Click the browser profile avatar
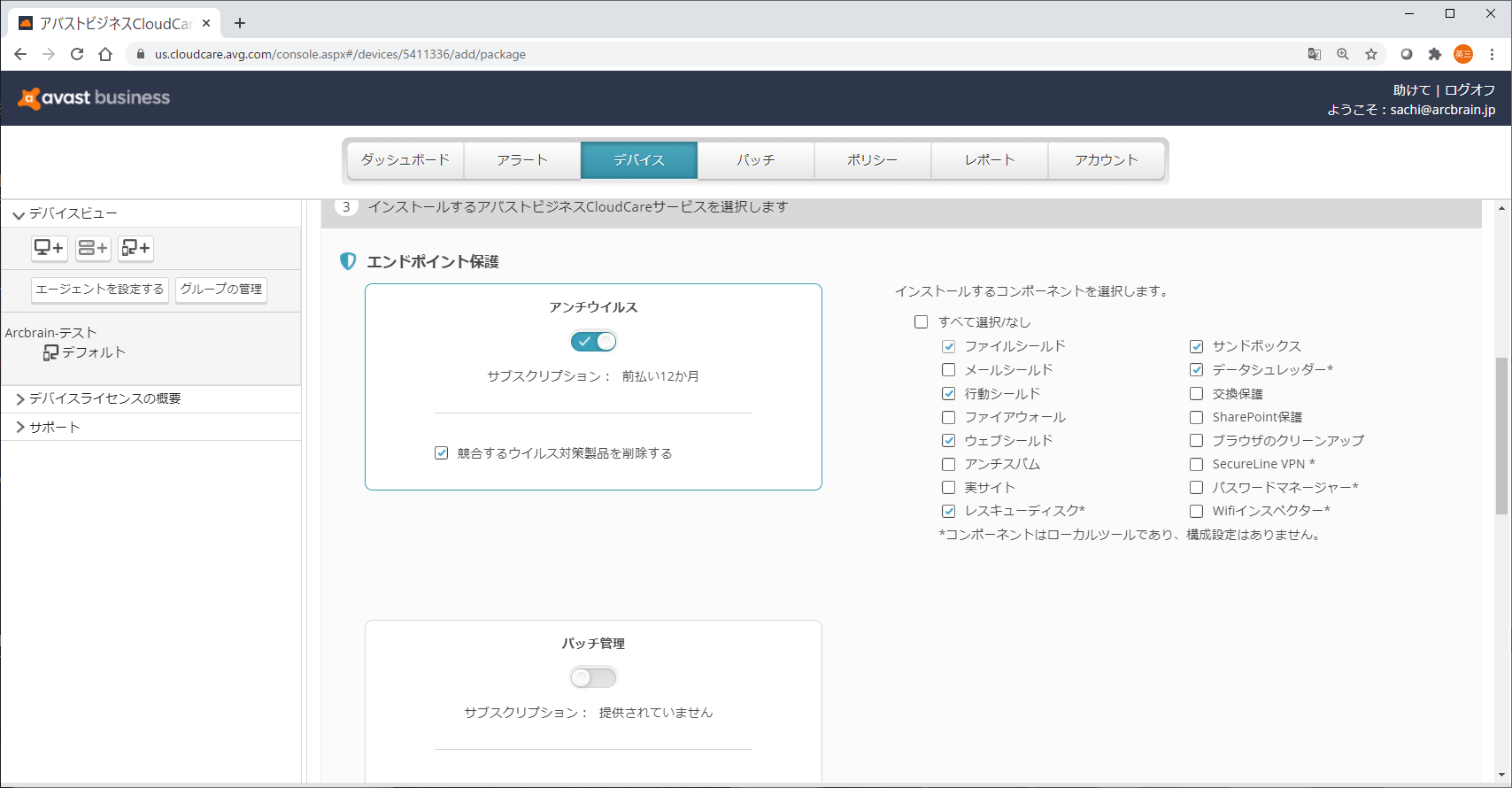 click(1463, 54)
